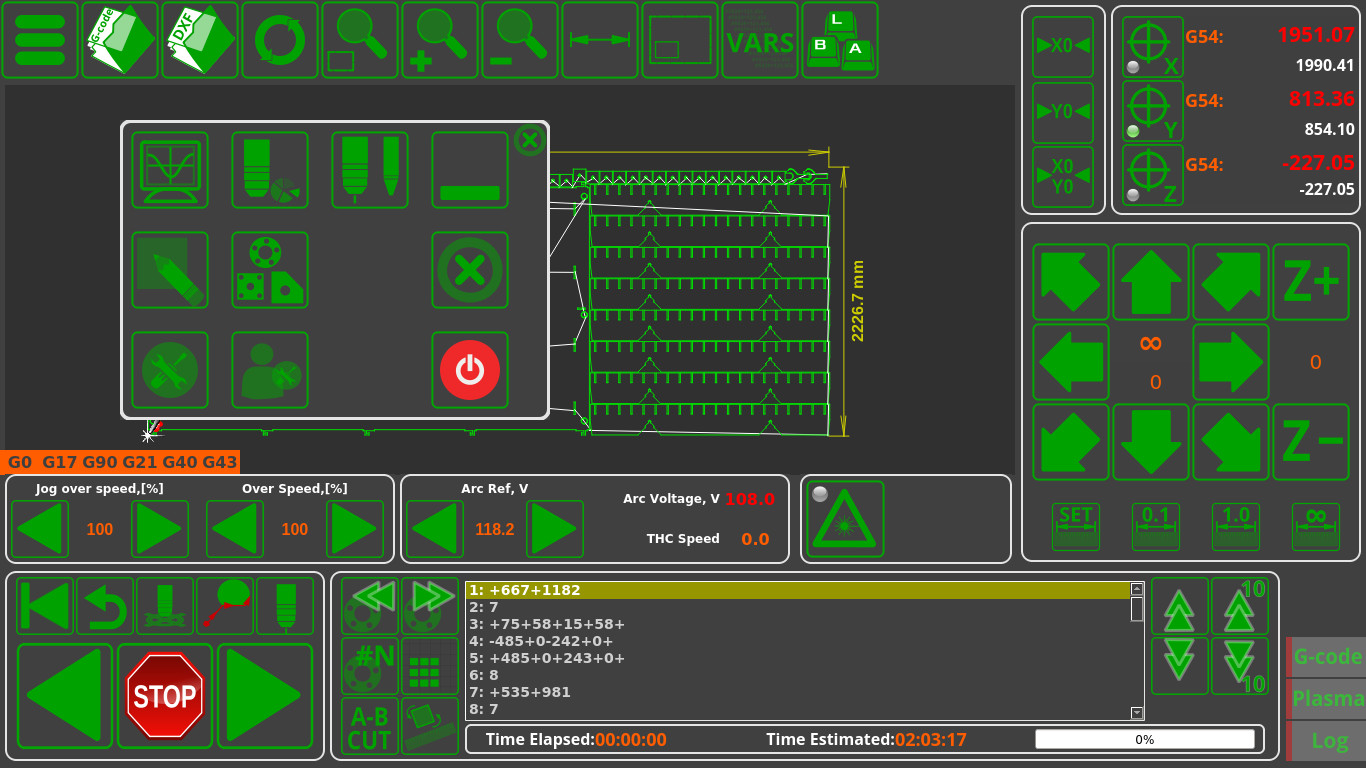Image resolution: width=1366 pixels, height=768 pixels.
Task: Lower Z axis with Z− button
Action: tap(1311, 442)
